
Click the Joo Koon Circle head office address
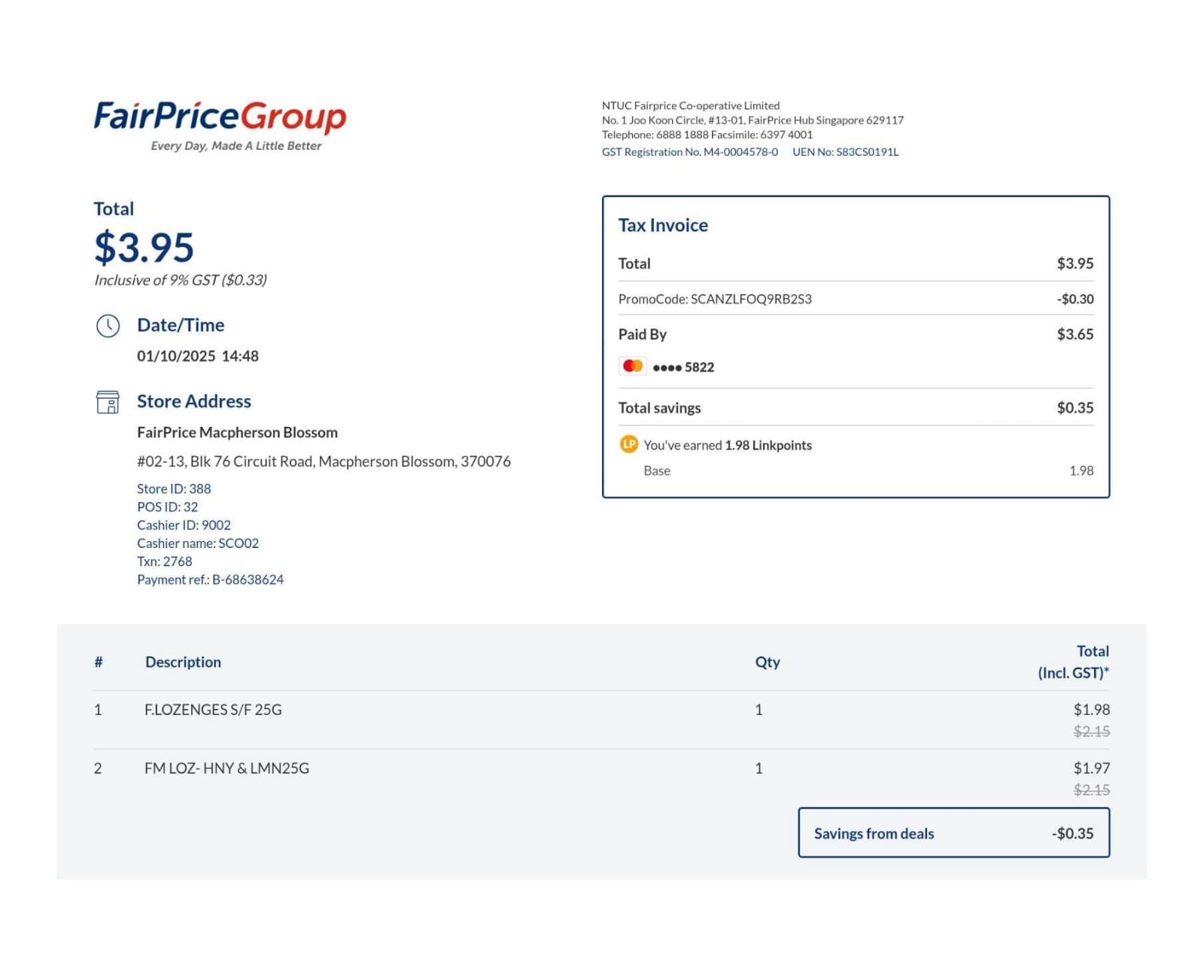pos(752,120)
